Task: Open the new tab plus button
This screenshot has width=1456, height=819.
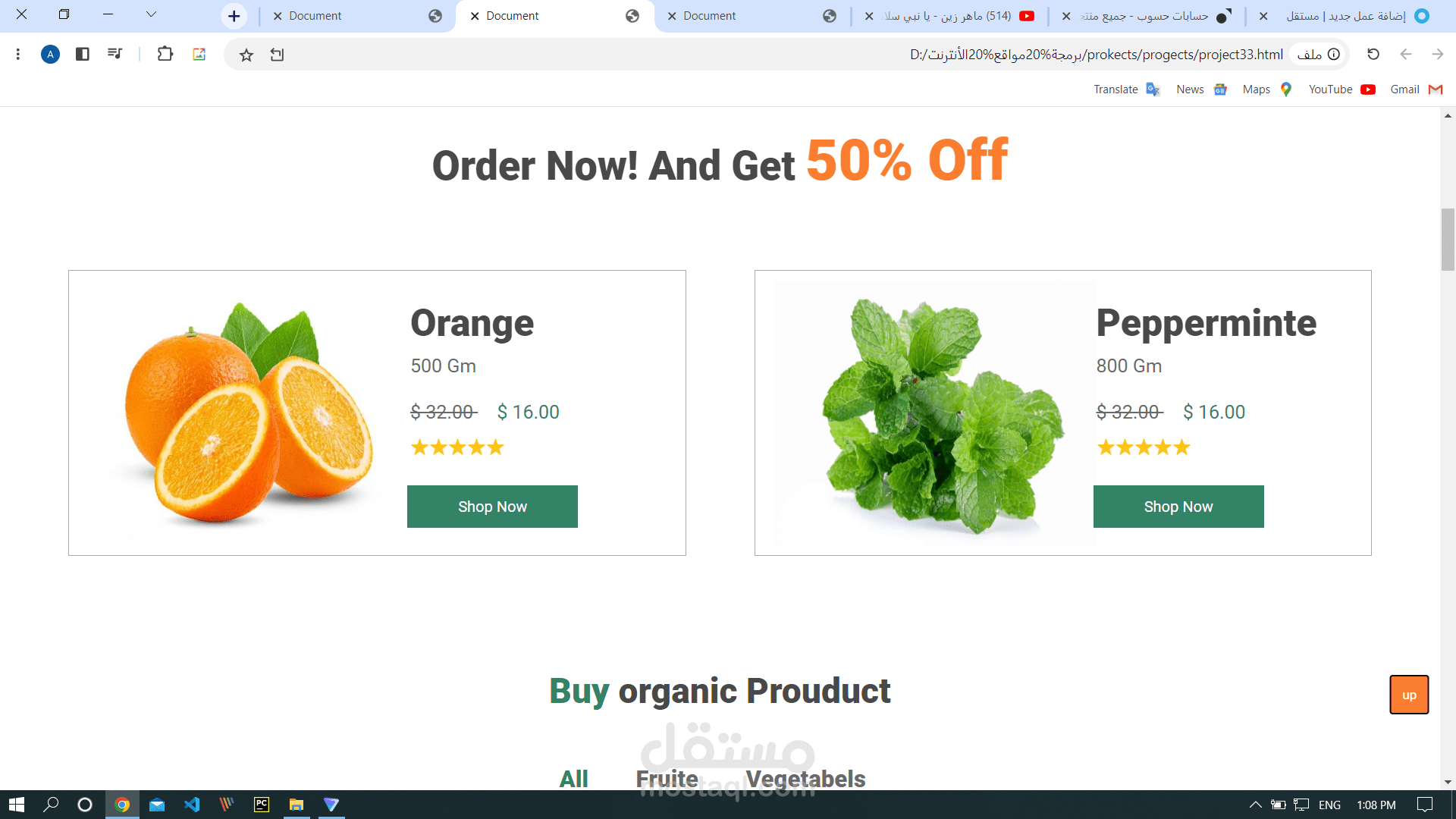Action: pyautogui.click(x=234, y=16)
